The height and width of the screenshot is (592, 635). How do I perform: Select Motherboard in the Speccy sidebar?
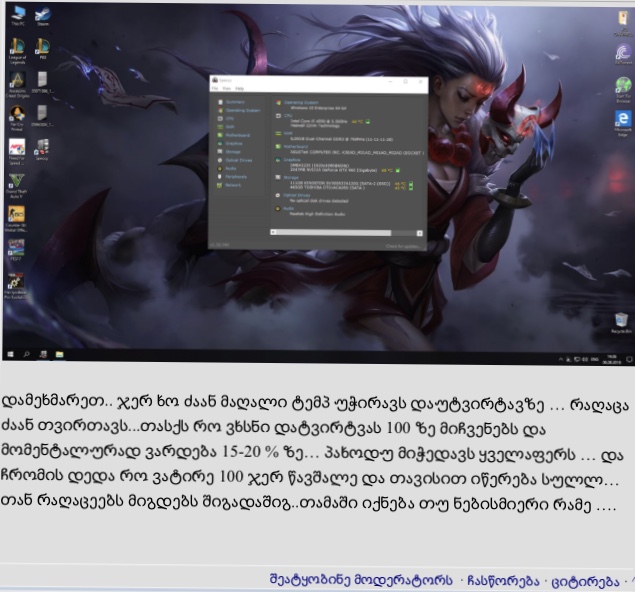tap(234, 135)
